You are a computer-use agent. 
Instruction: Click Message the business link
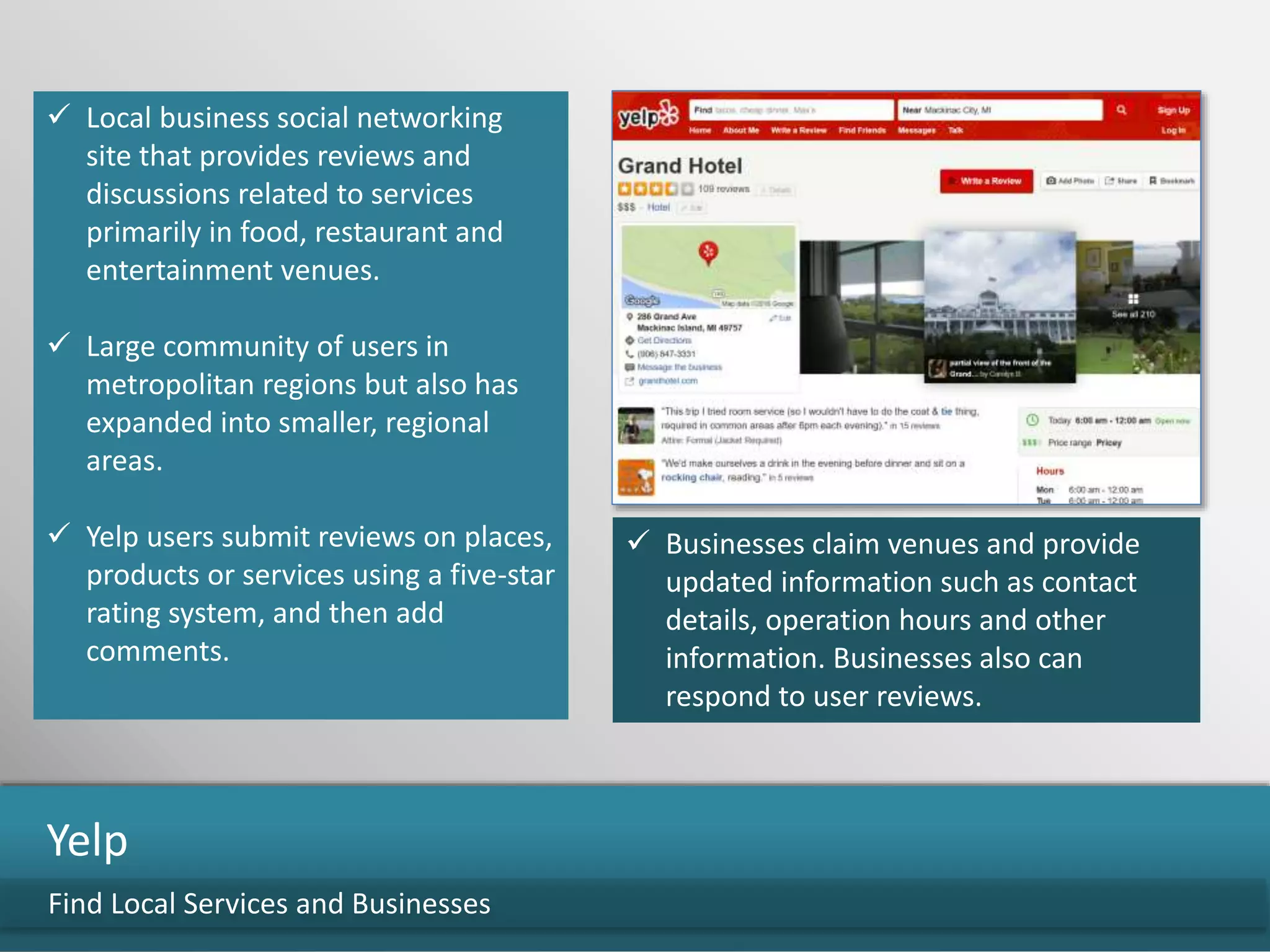pos(680,367)
